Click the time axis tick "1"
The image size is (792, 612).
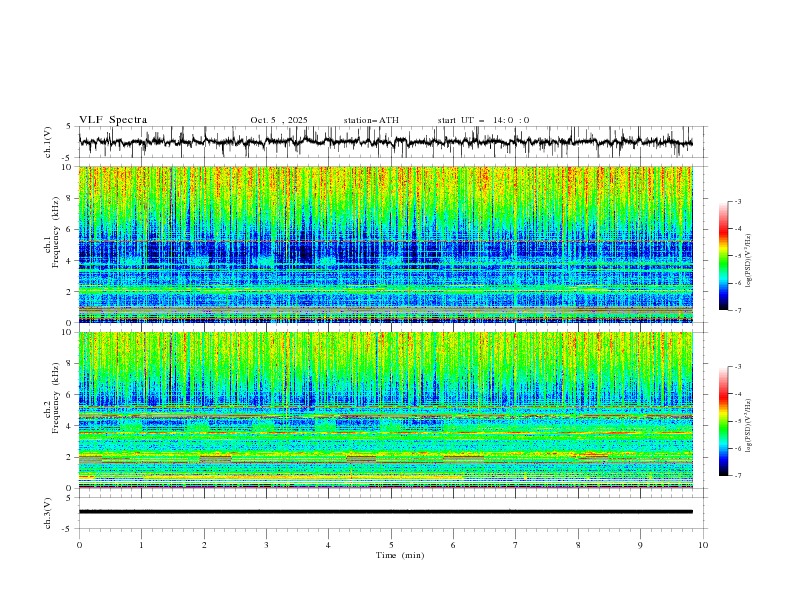click(141, 545)
